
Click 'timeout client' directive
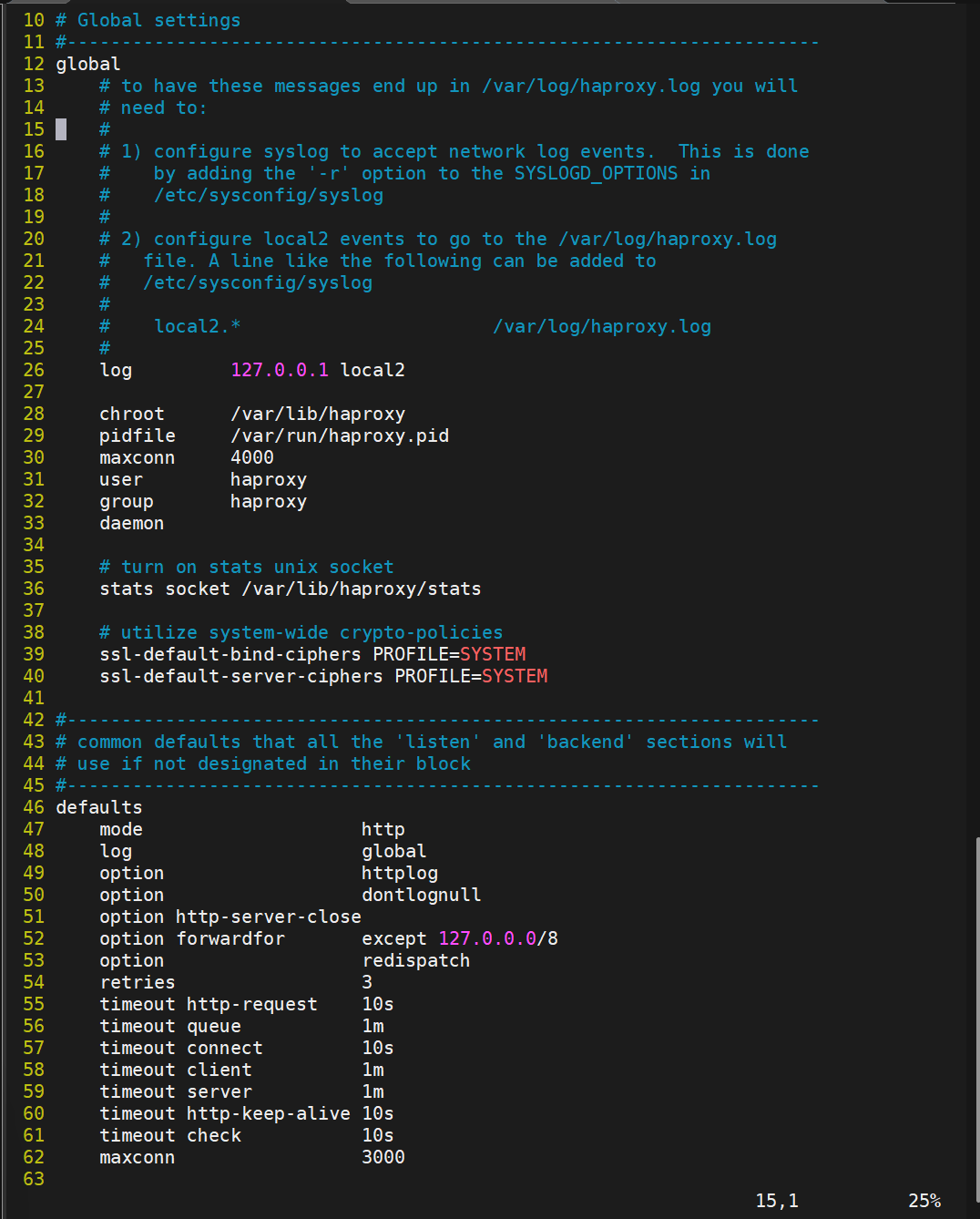click(176, 1070)
